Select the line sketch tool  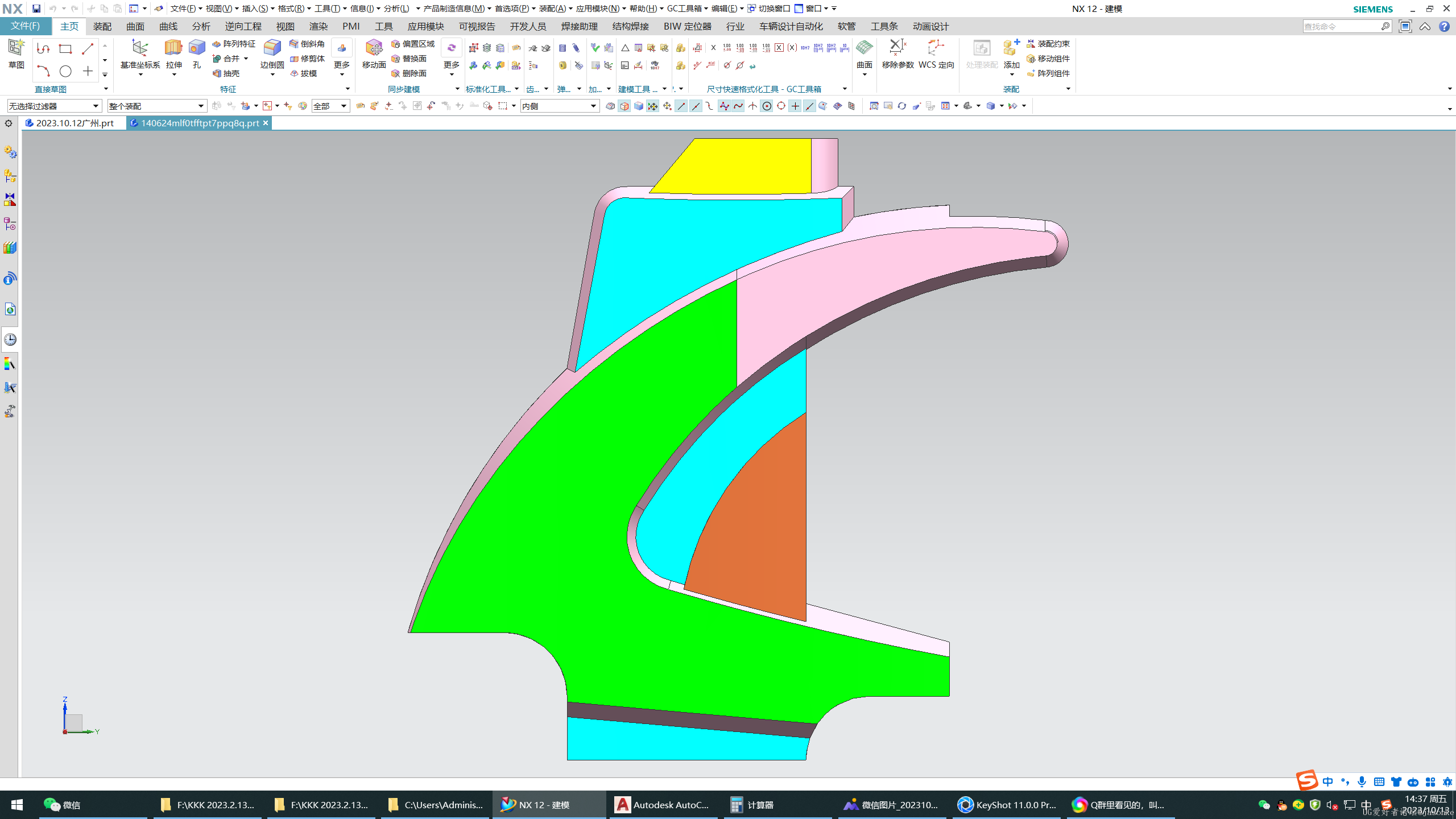pos(87,49)
